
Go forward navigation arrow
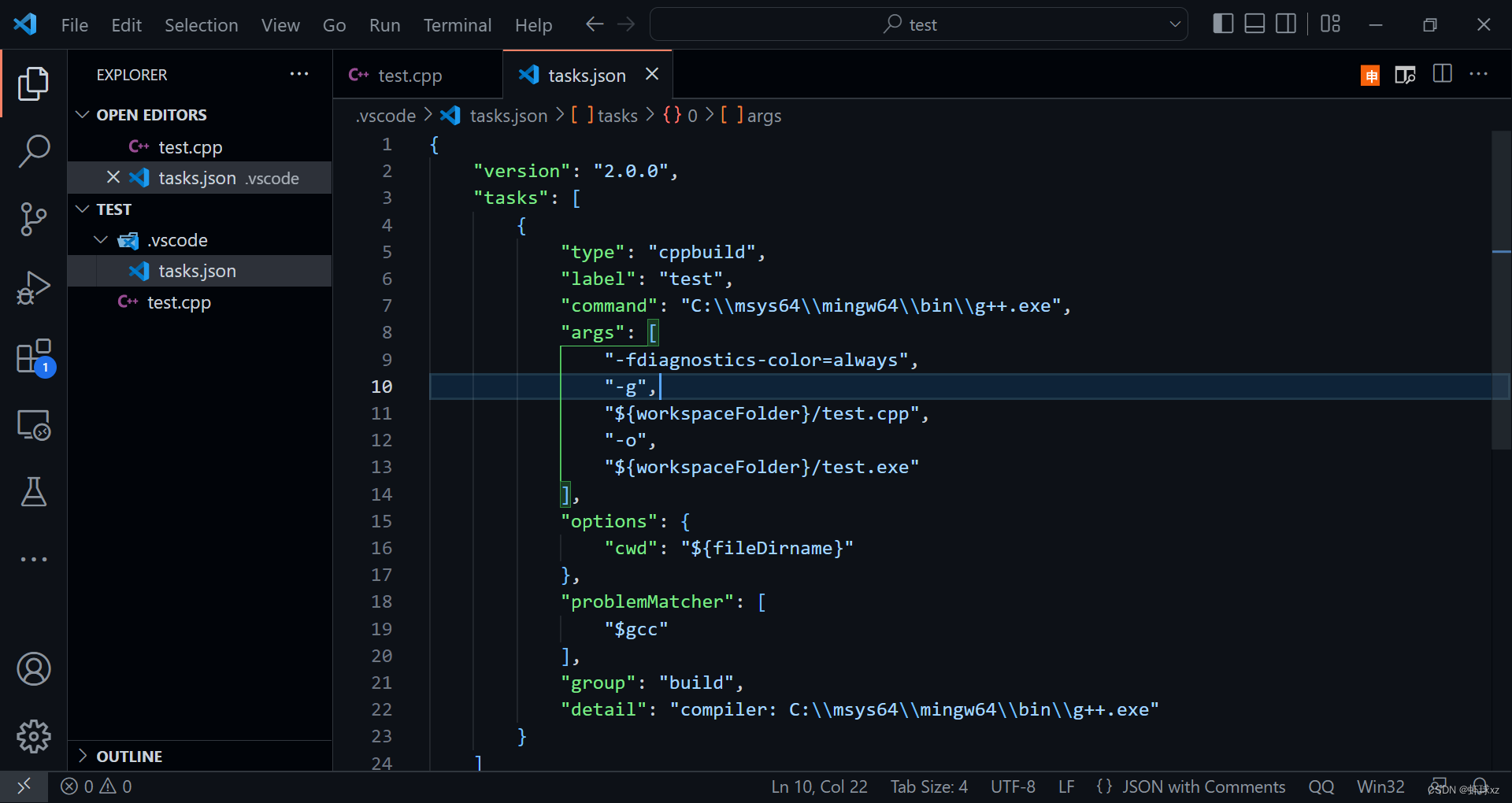click(x=626, y=24)
